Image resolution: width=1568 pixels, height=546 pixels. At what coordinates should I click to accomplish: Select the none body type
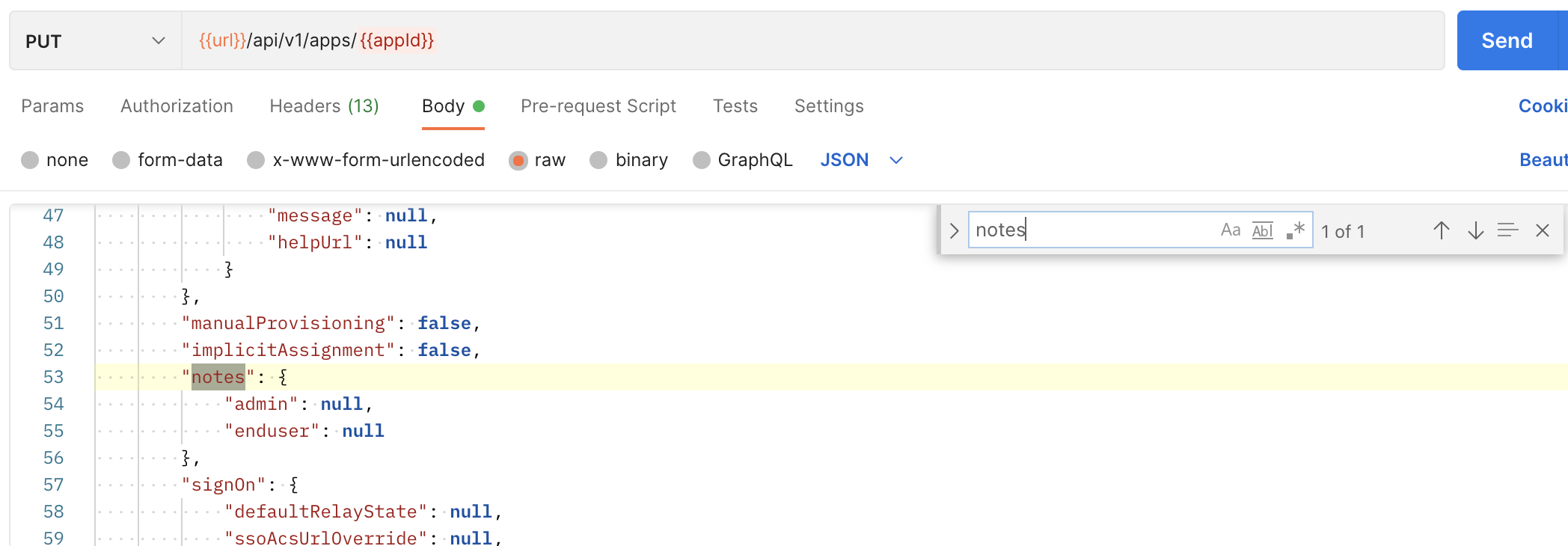pyautogui.click(x=31, y=160)
